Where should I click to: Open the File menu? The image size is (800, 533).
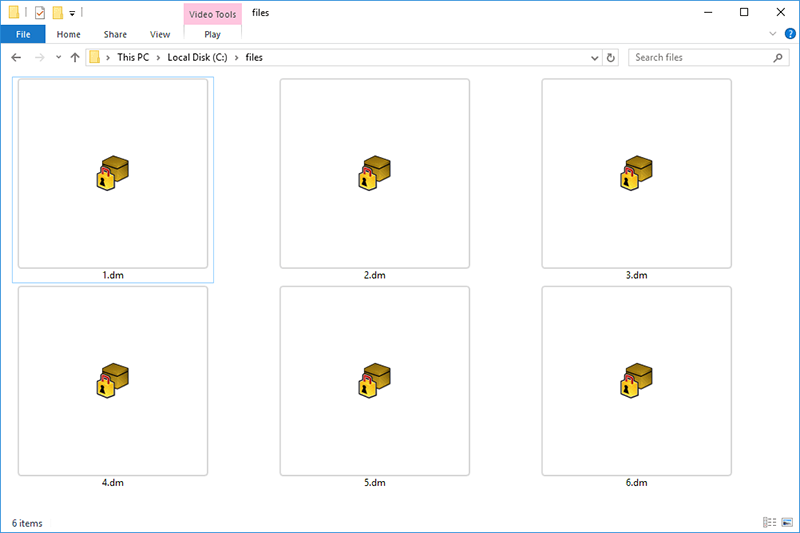coord(23,34)
